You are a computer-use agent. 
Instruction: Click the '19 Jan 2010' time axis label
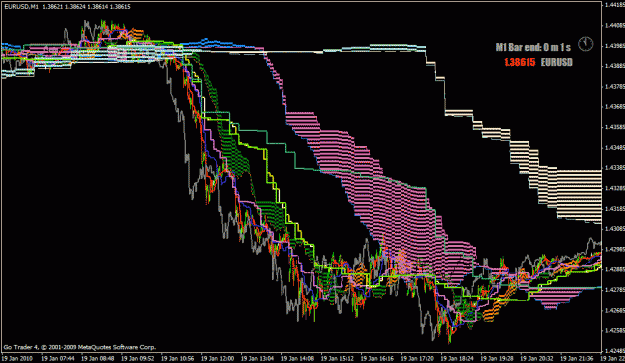click(x=17, y=359)
